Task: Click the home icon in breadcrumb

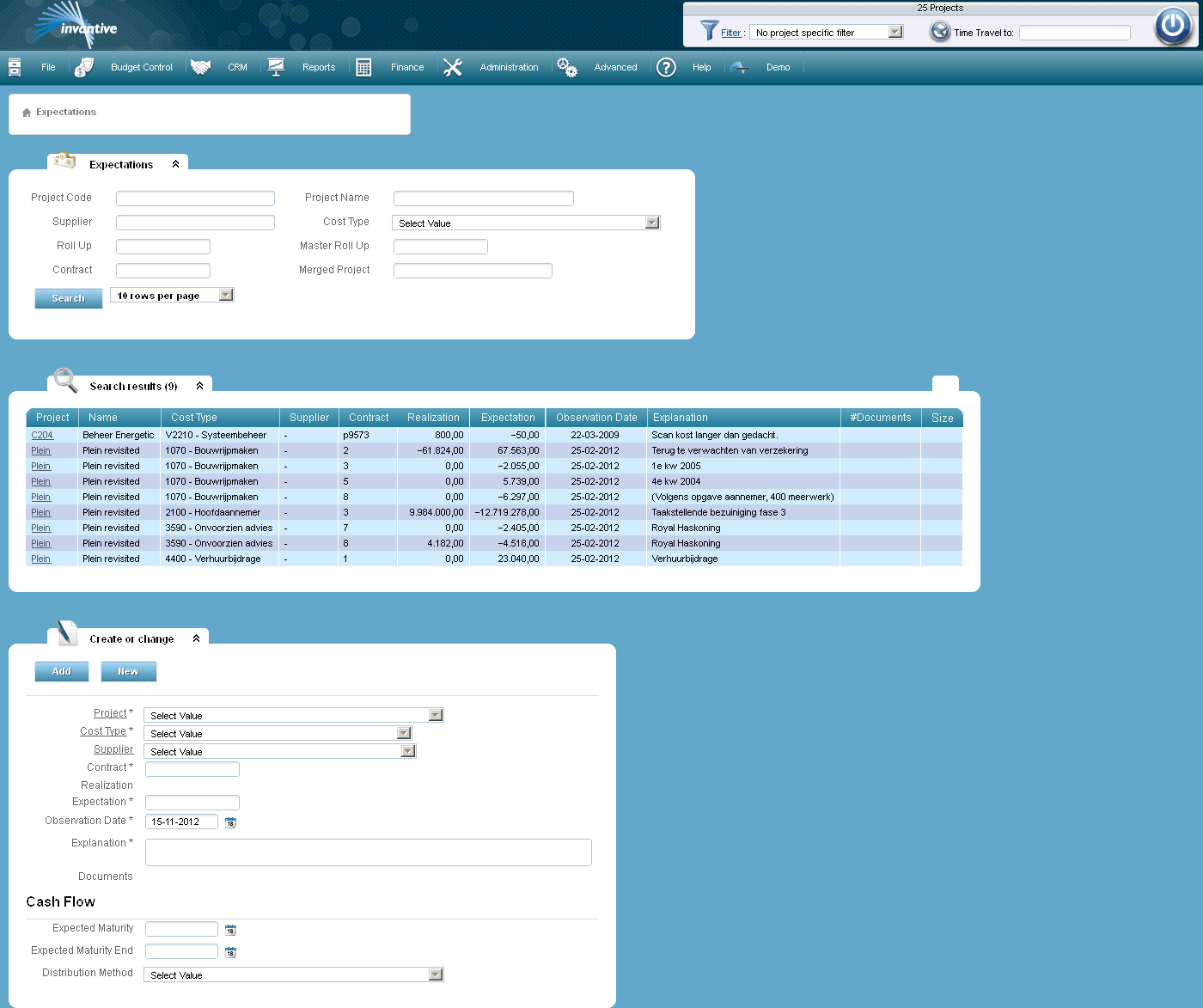Action: [x=27, y=113]
